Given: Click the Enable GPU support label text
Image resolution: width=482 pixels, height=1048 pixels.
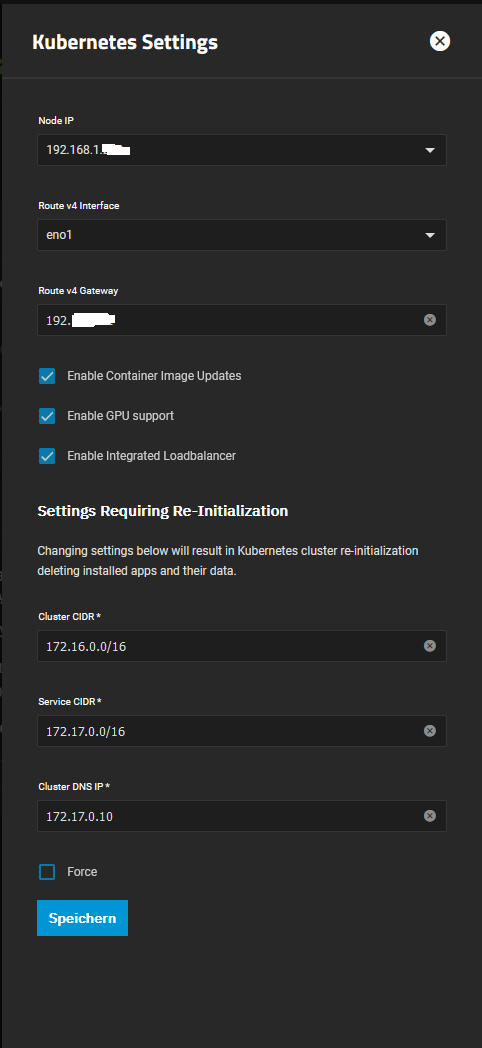Looking at the screenshot, I should click(120, 416).
